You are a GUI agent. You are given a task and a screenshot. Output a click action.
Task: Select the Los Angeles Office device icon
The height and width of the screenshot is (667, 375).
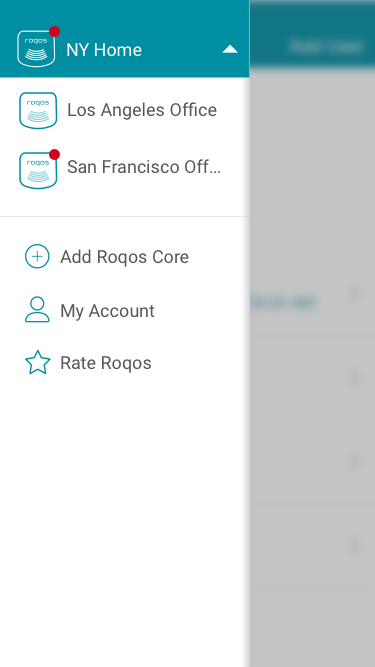pos(38,110)
